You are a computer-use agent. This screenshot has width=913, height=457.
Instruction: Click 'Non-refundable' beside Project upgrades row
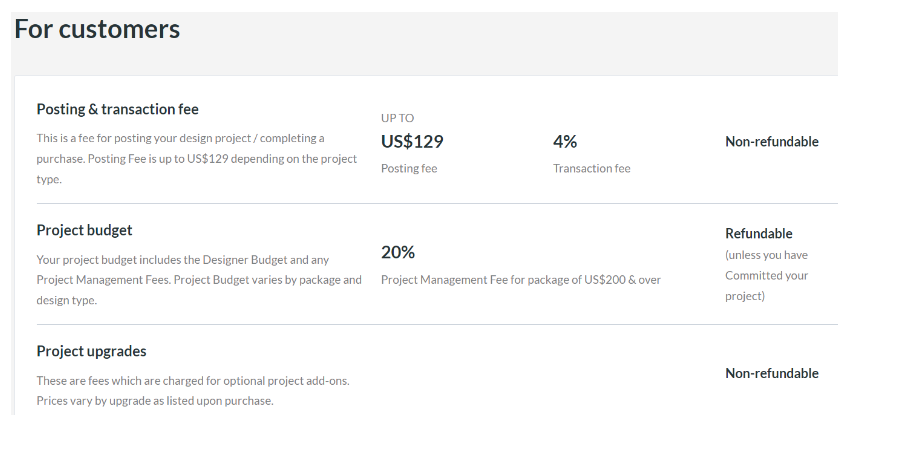pyautogui.click(x=772, y=373)
